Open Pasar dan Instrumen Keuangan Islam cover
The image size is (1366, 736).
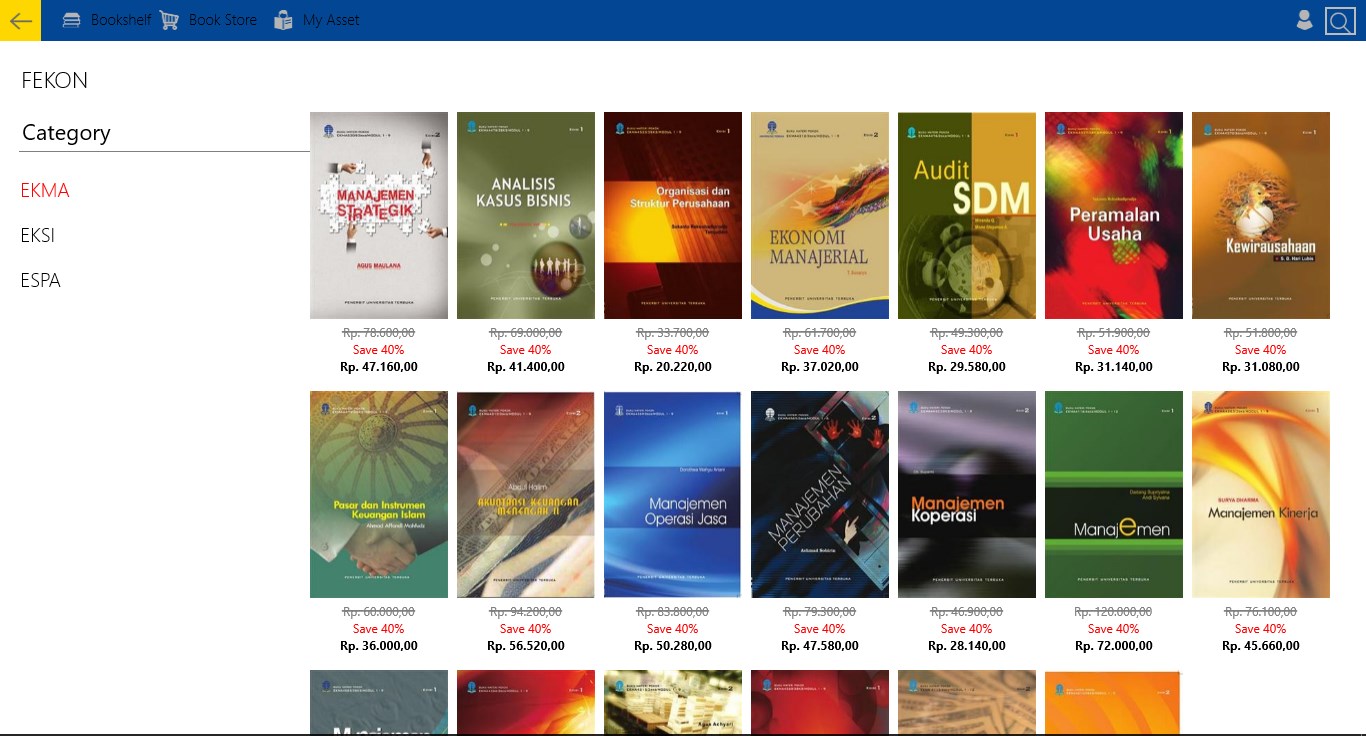coord(379,494)
